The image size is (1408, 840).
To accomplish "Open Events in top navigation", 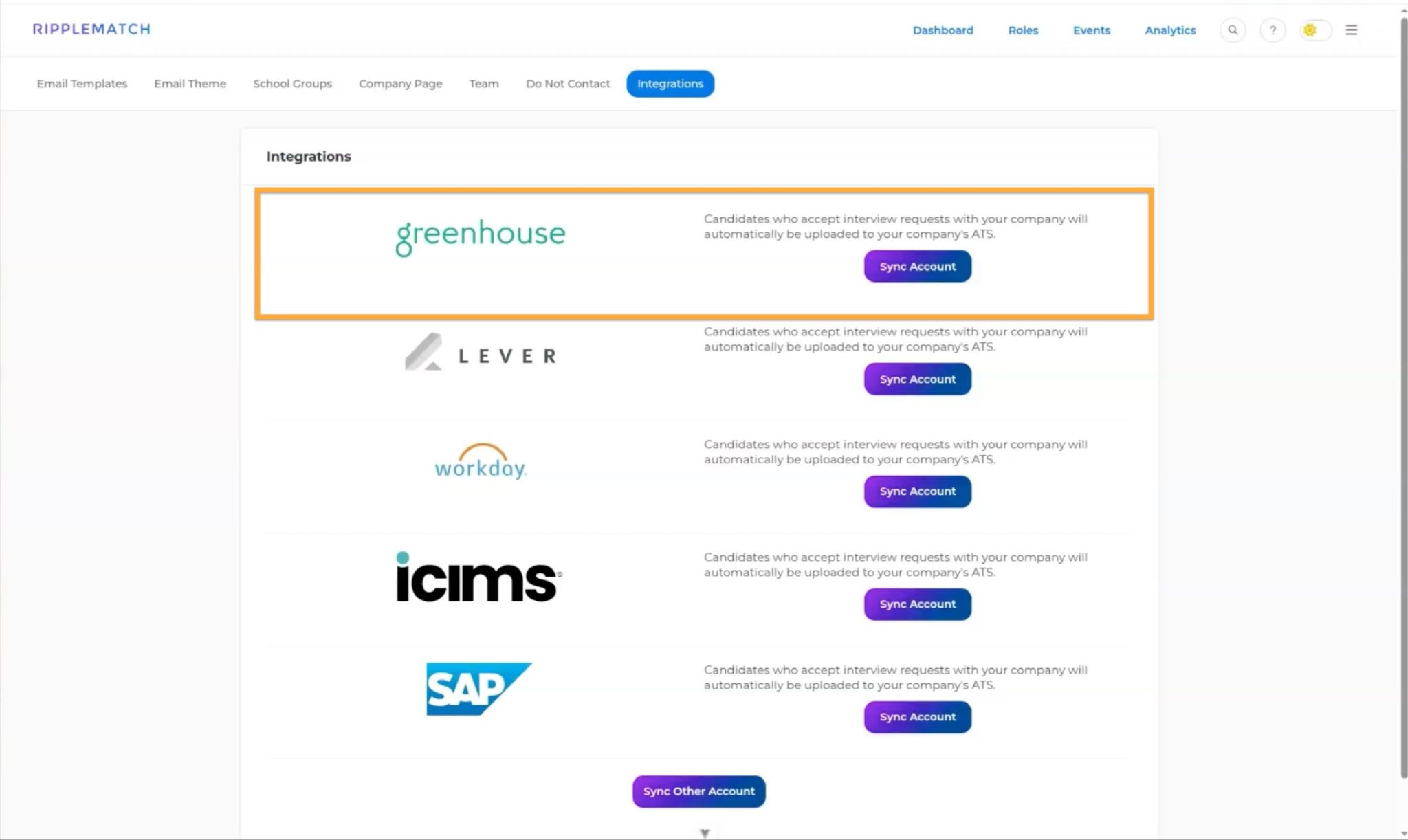I will tap(1092, 30).
